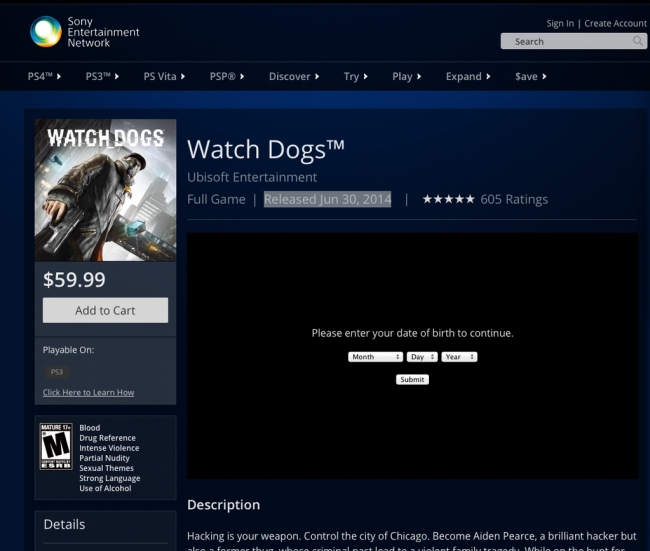Image resolution: width=650 pixels, height=551 pixels.
Task: Click the five-star rating icons
Action: pos(448,199)
